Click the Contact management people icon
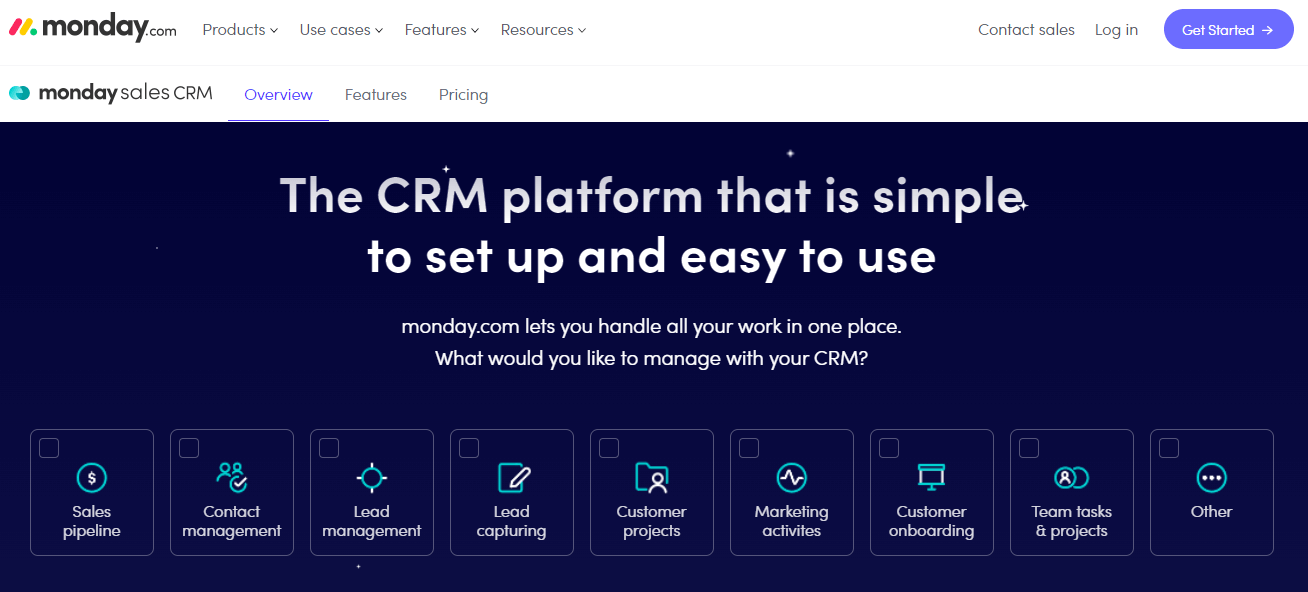The width and height of the screenshot is (1308, 592). 232,477
